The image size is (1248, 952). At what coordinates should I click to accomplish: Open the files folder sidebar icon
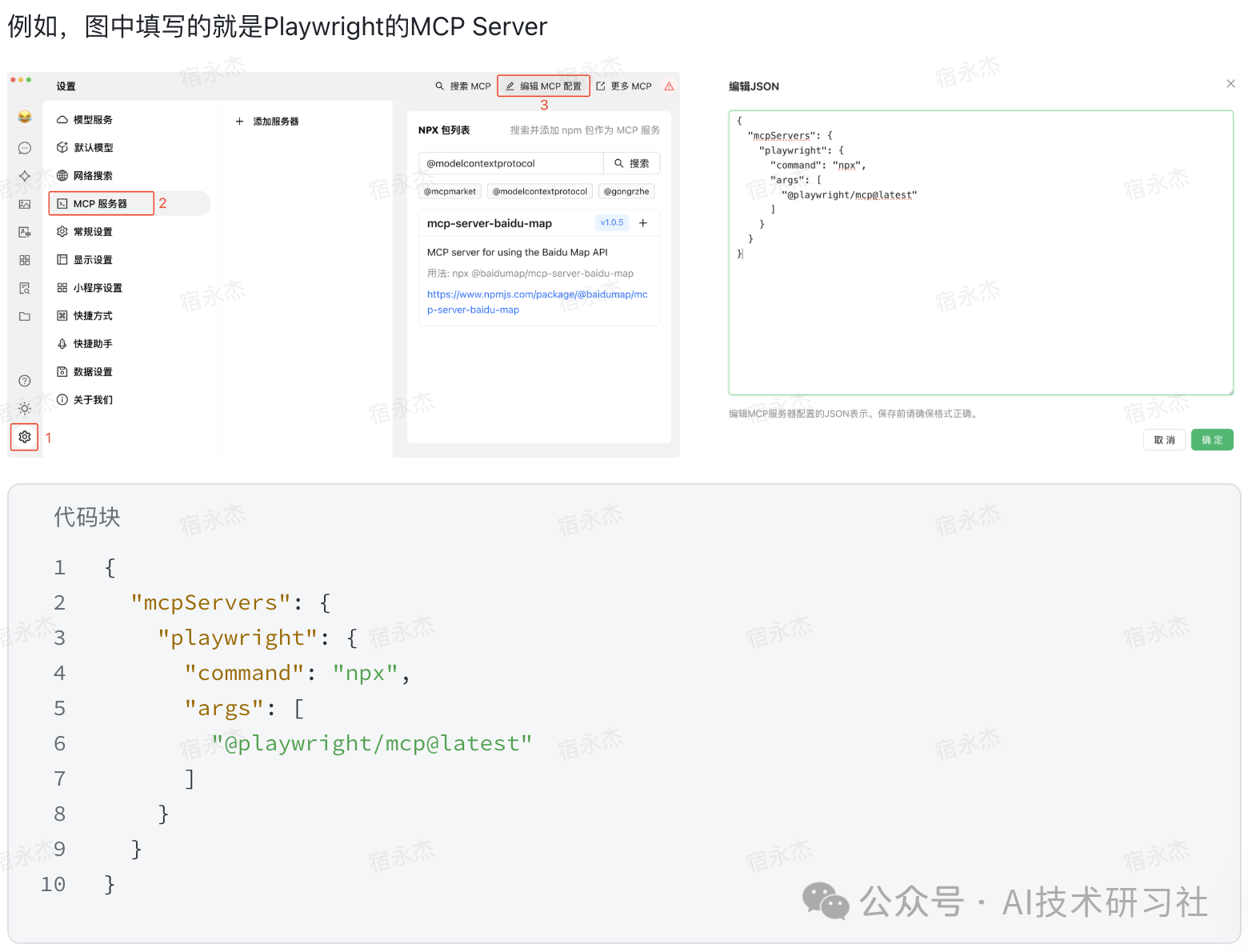25,316
